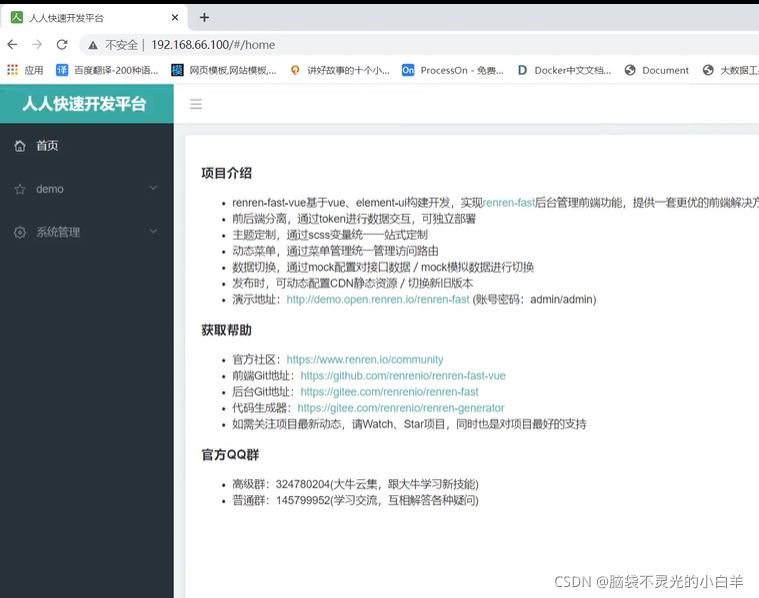759x598 pixels.
Task: Select 首页 in the sidebar menu
Action: click(87, 146)
